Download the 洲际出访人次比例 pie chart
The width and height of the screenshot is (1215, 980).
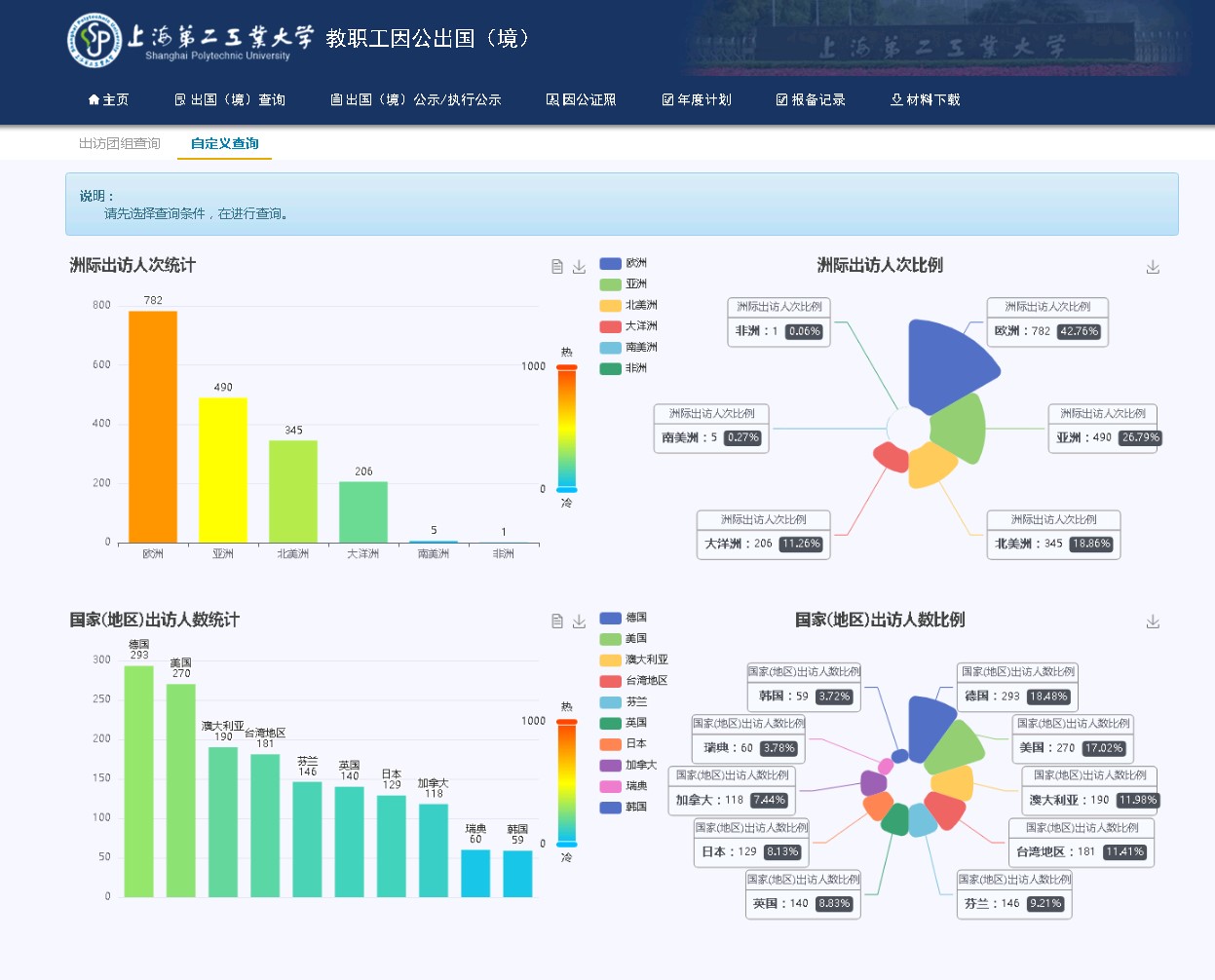tap(1153, 267)
